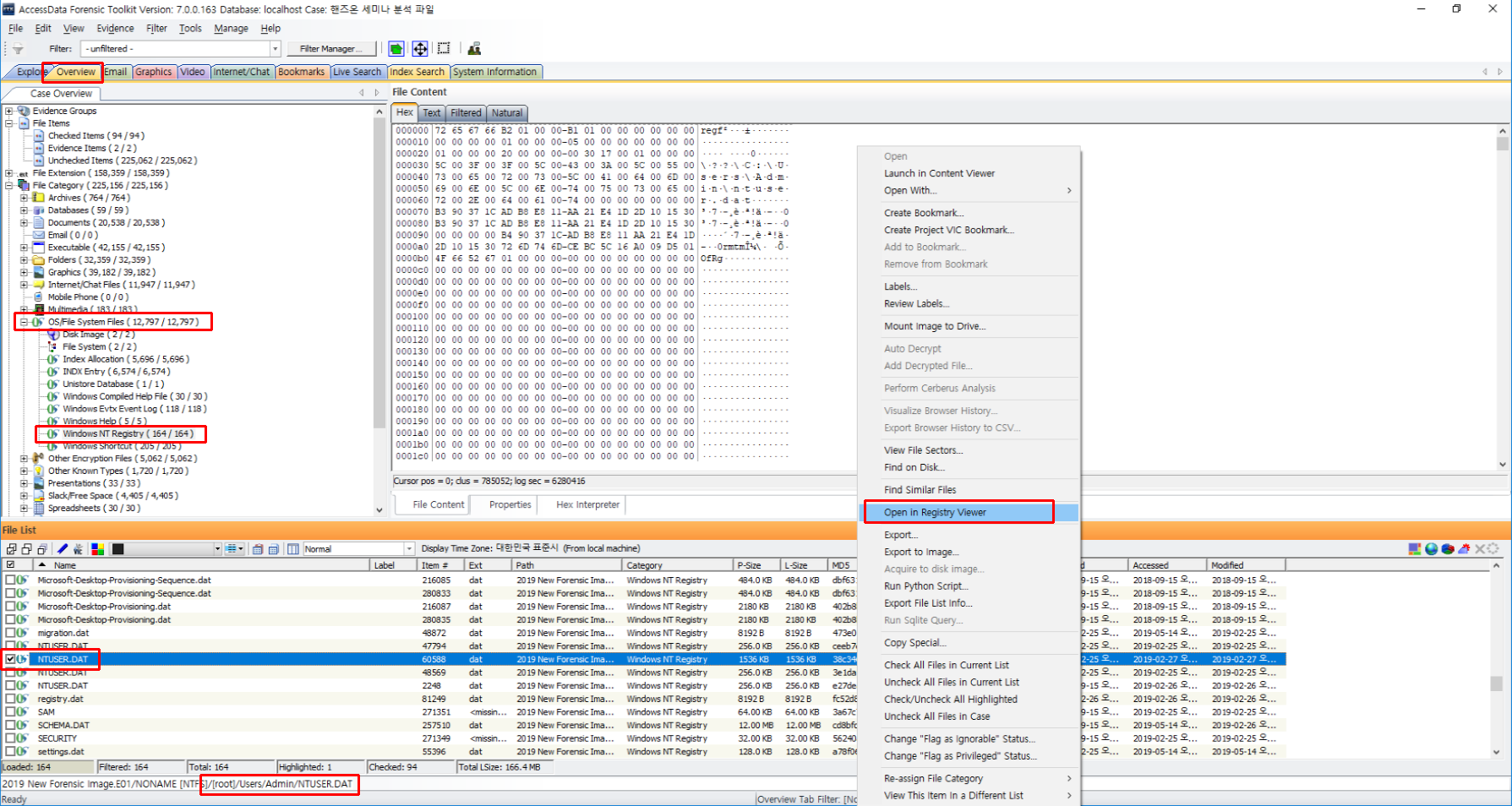This screenshot has height=806, width=1512.
Task: Switch to the Text view tab
Action: [x=432, y=113]
